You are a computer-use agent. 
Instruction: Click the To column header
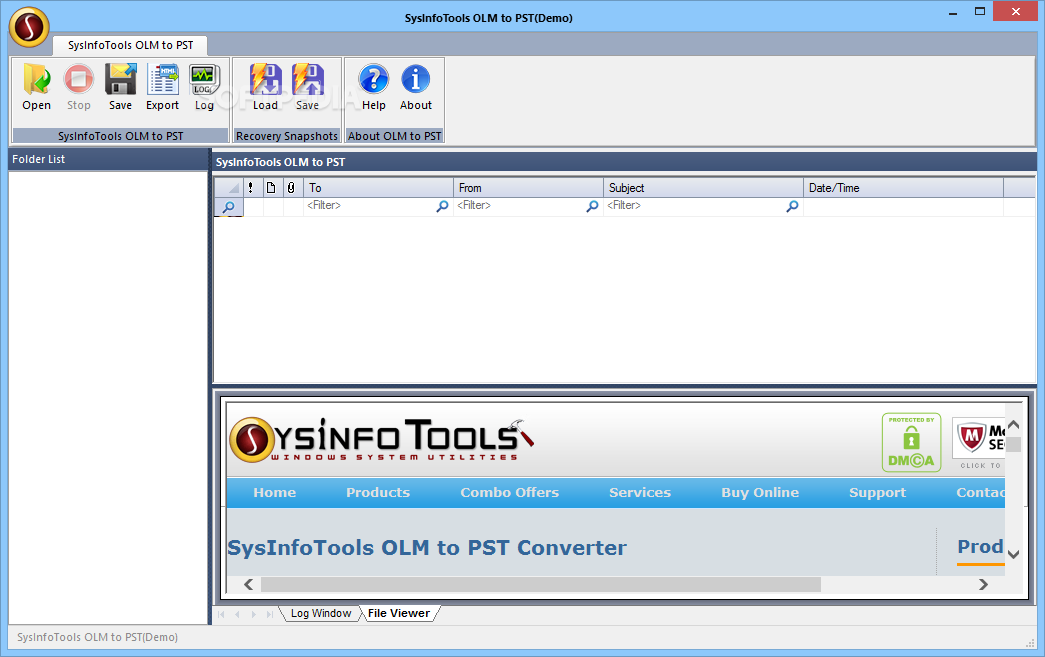pyautogui.click(x=379, y=188)
